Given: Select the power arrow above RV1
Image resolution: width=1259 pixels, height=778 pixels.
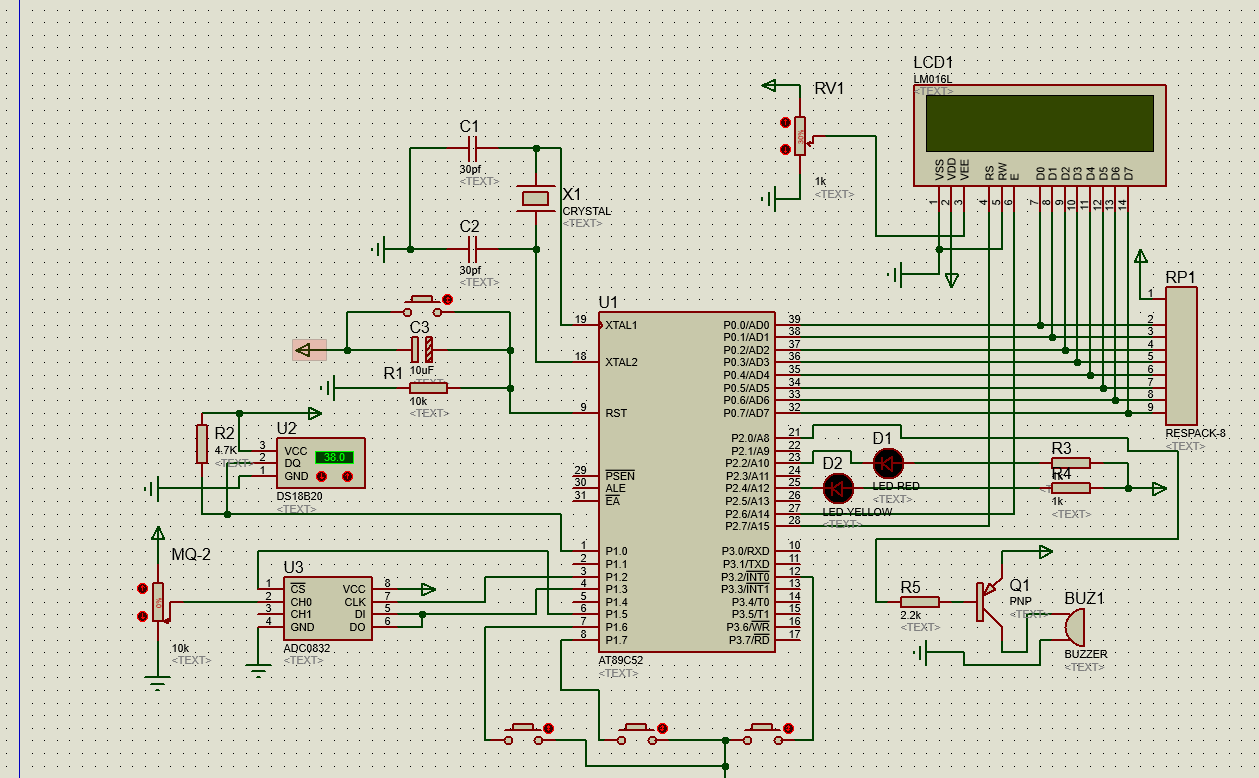Looking at the screenshot, I should pyautogui.click(x=770, y=86).
